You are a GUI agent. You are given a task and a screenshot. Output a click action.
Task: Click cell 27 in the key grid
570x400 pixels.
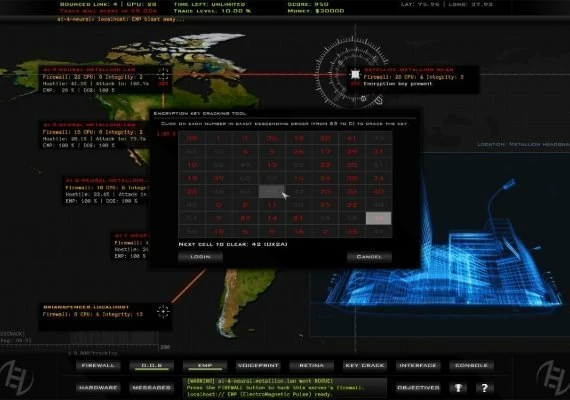245,218
